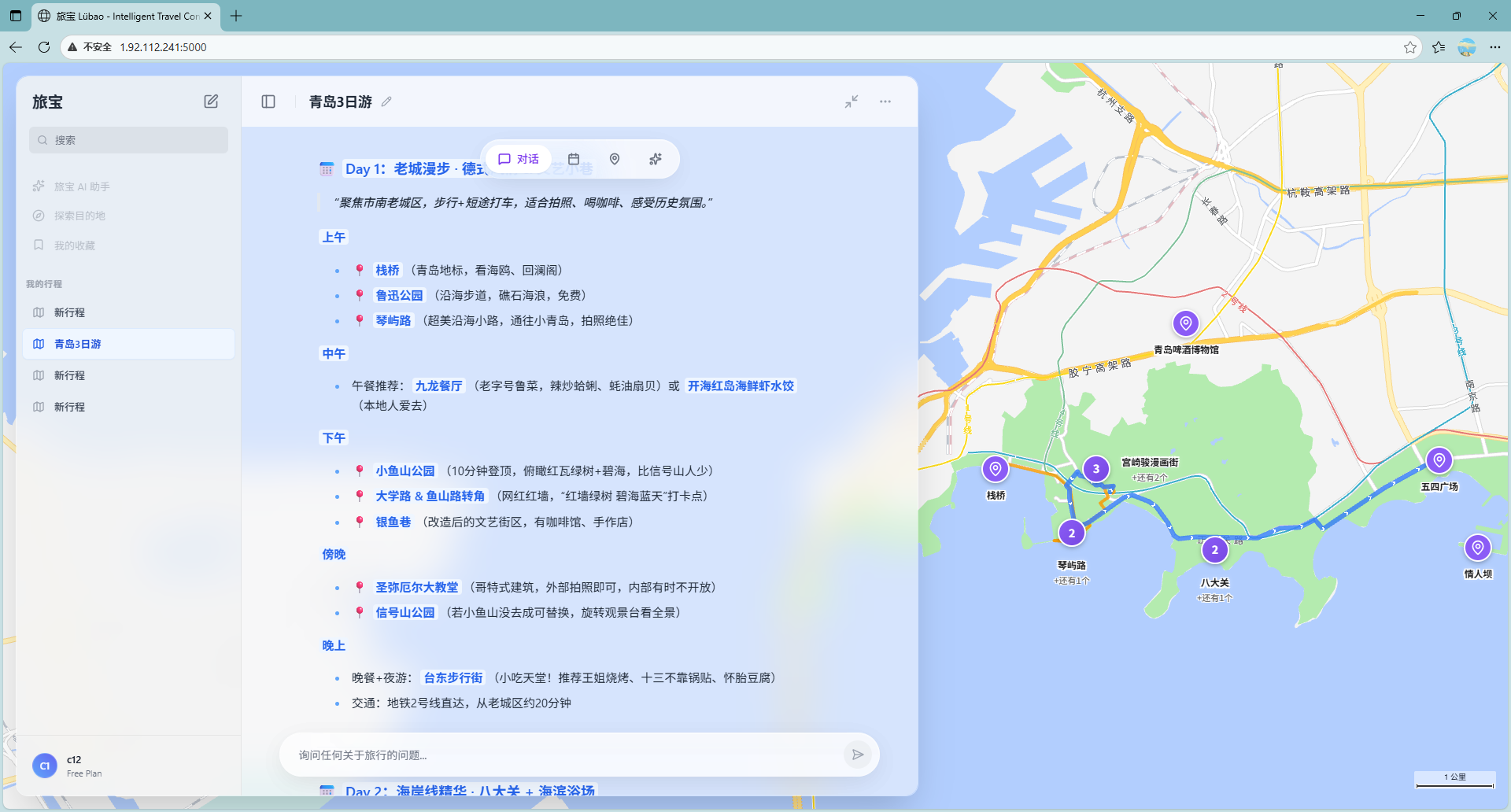Click the 八大关 cluster marker numbered 2

[x=1215, y=550]
